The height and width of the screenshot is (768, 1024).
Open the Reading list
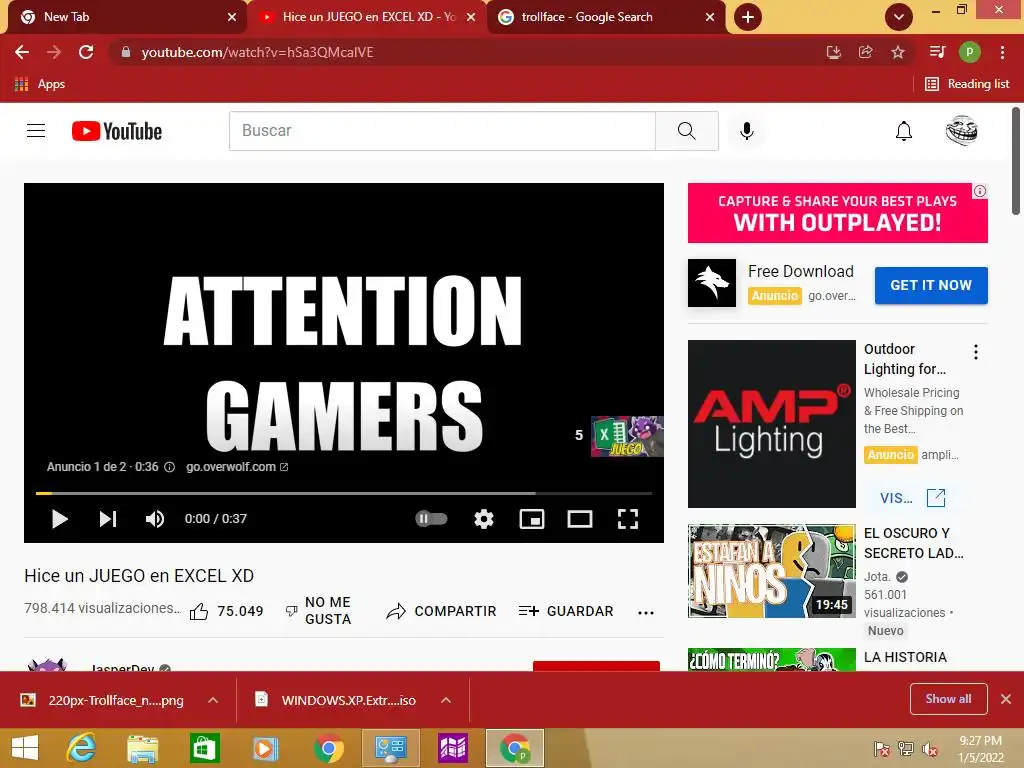[x=967, y=84]
